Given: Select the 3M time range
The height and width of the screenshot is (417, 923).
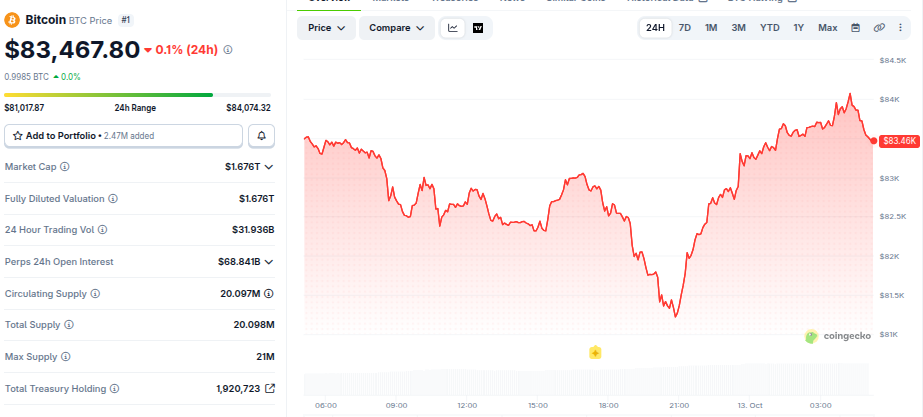Looking at the screenshot, I should (x=739, y=28).
